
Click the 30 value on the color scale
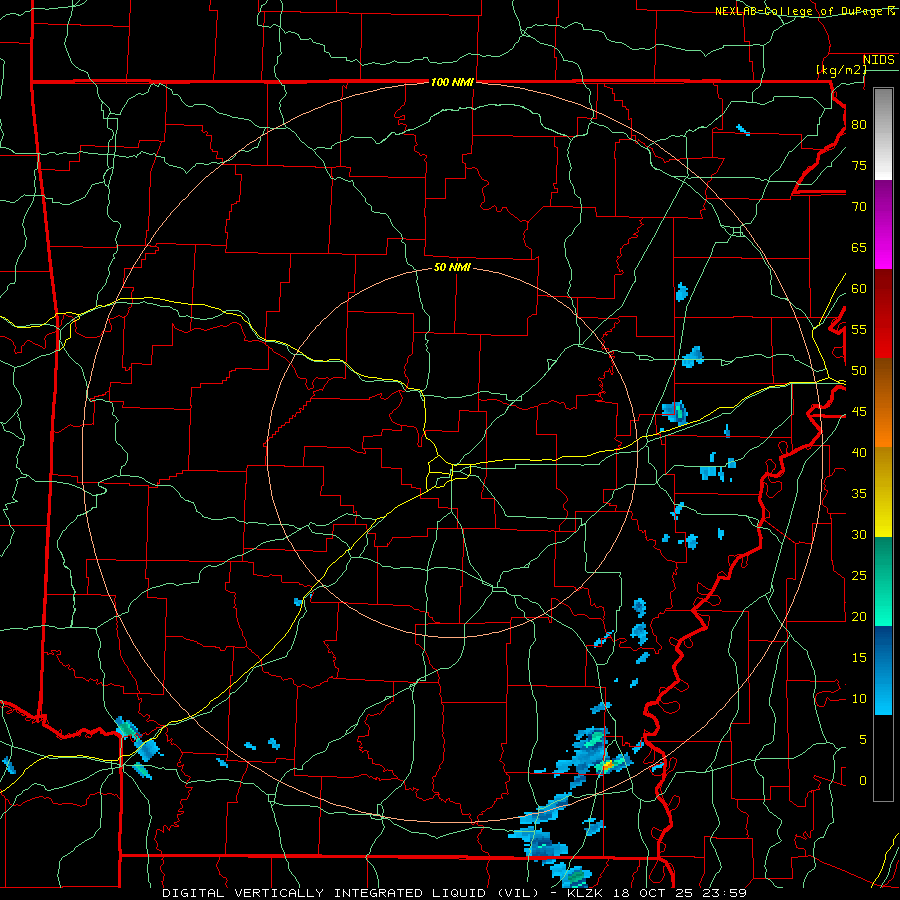tap(859, 534)
